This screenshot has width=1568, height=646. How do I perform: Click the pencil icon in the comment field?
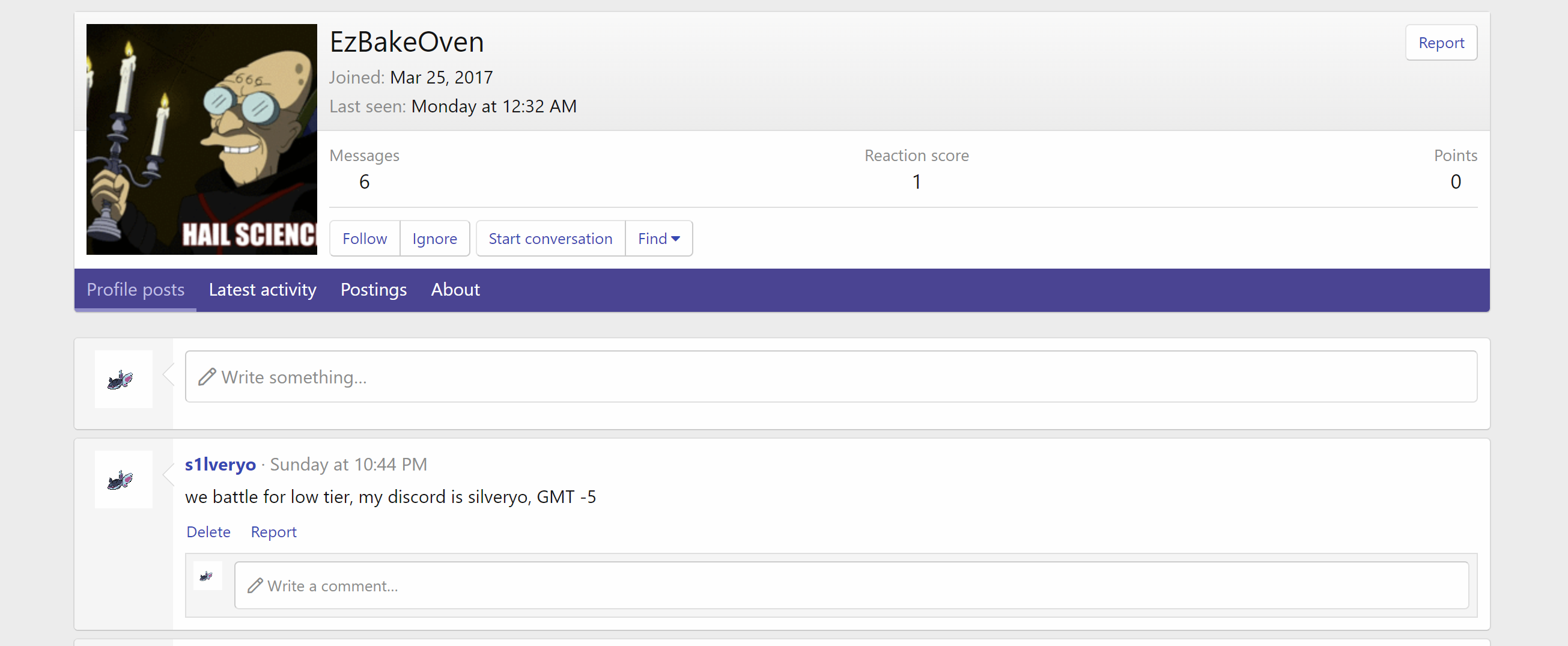[255, 585]
